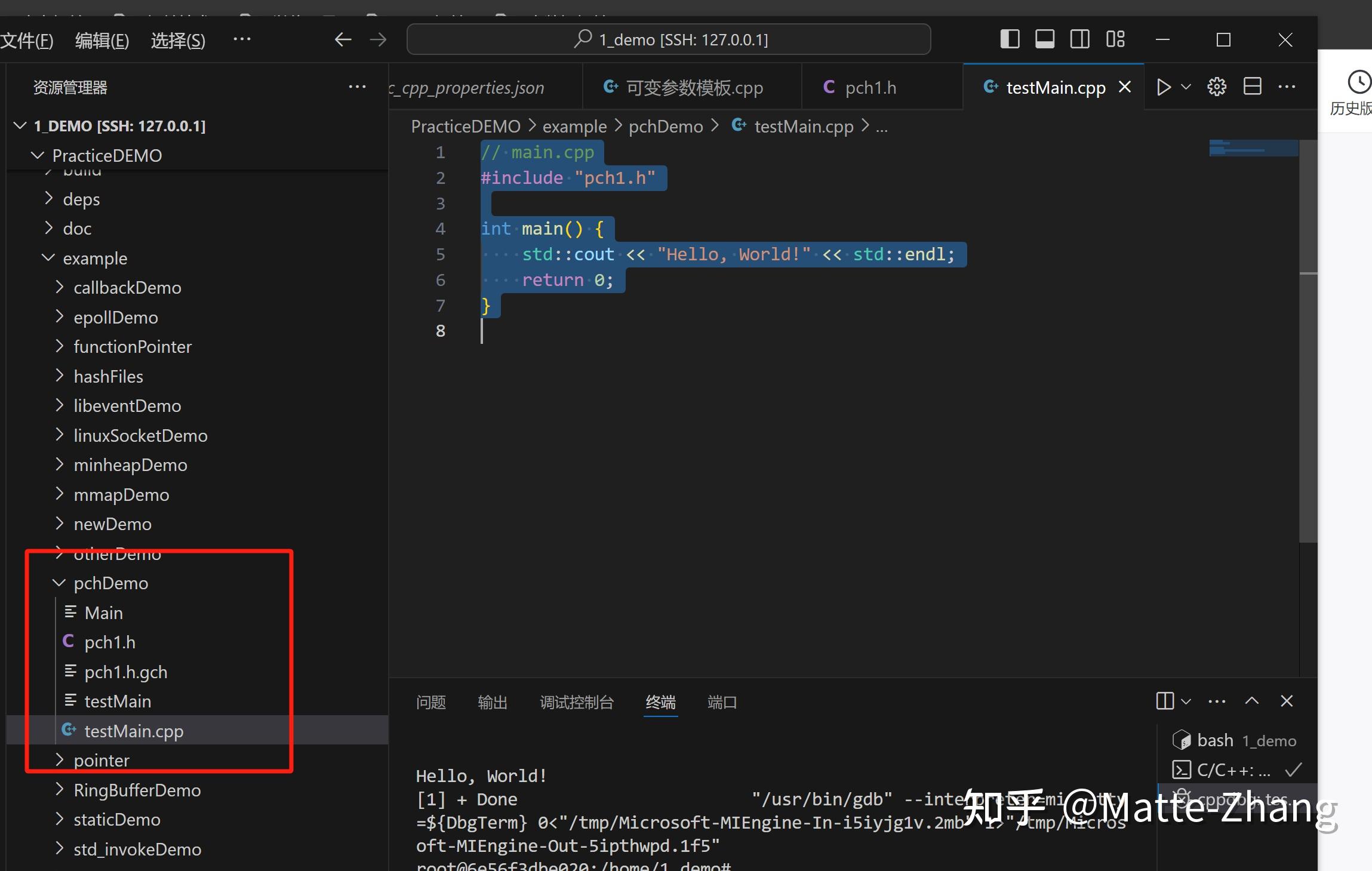Click the back navigation arrow
Screen dimensions: 1372x871
tap(342, 39)
